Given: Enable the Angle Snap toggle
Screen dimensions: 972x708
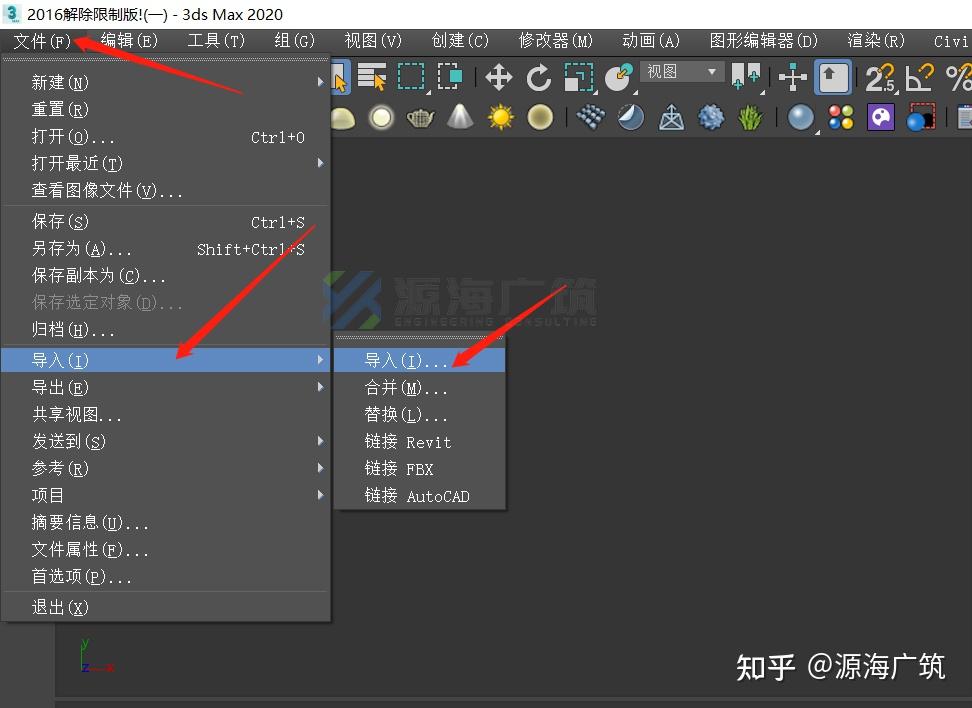Looking at the screenshot, I should [x=919, y=77].
